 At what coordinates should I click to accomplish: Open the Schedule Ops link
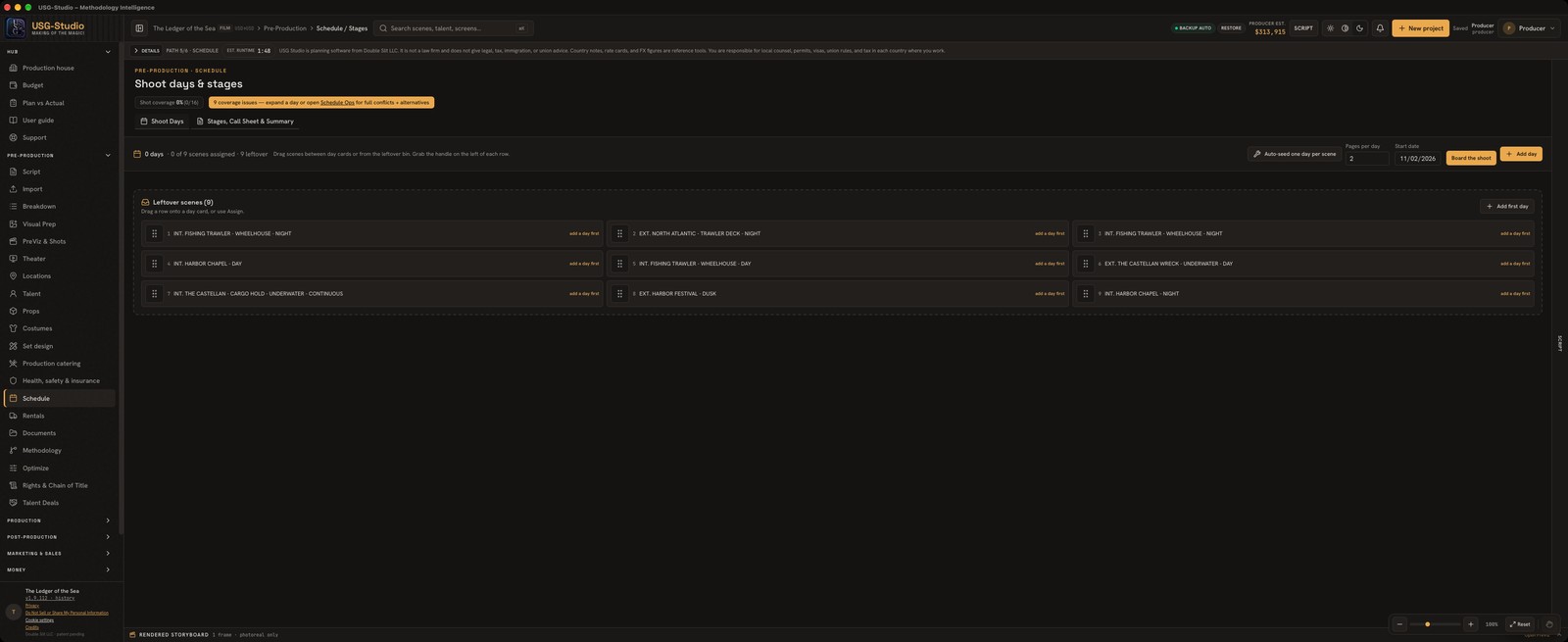click(337, 102)
